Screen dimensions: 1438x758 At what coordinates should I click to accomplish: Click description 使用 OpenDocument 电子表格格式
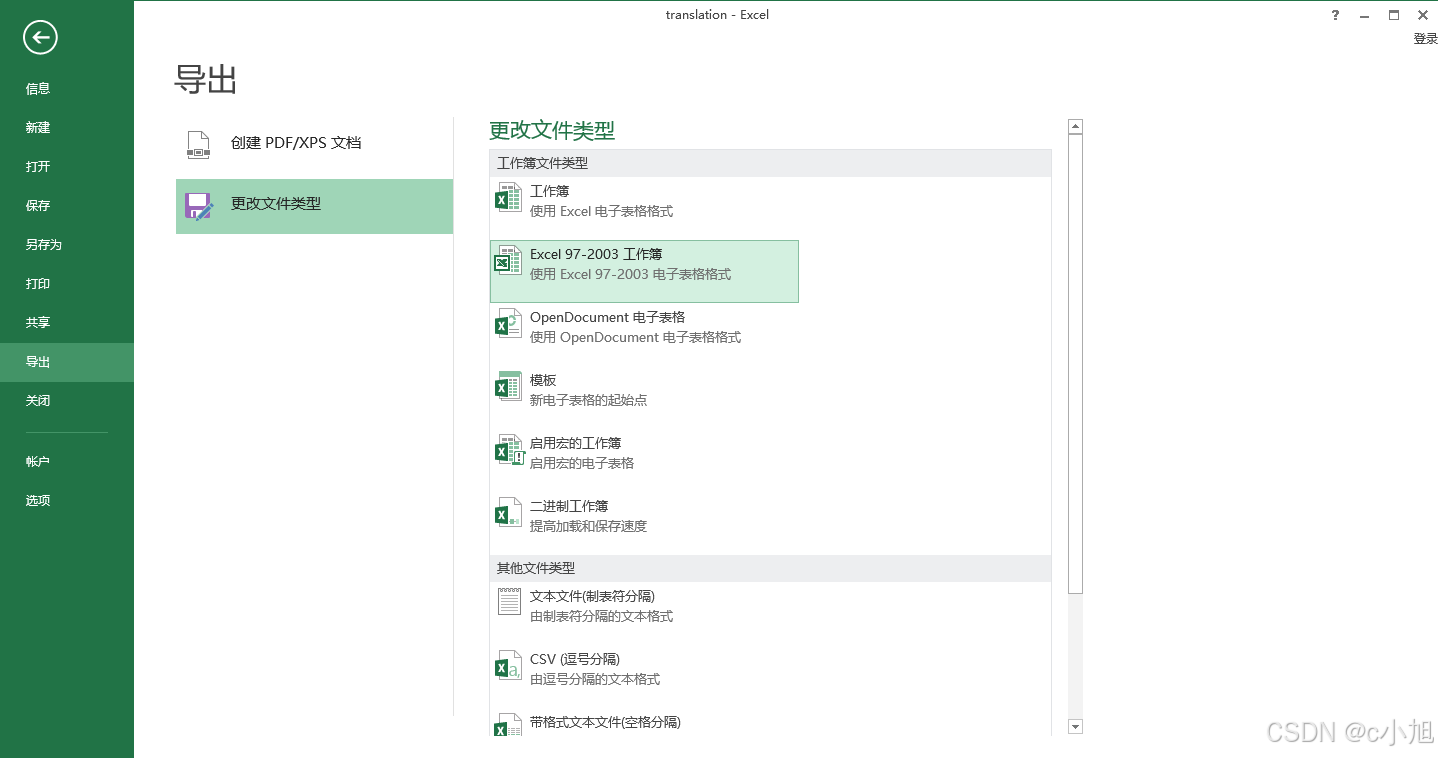[x=635, y=337]
